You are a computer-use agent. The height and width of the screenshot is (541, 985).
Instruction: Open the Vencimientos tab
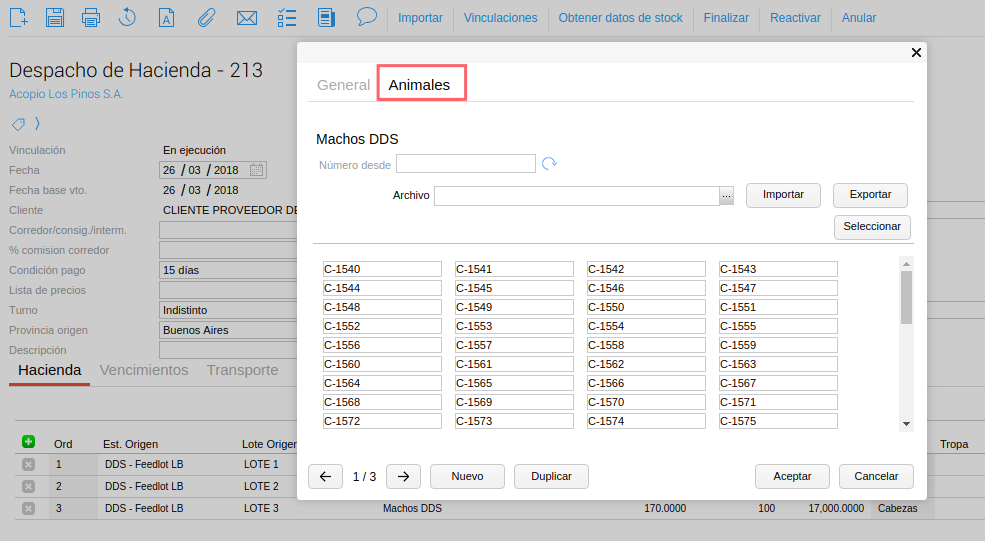144,370
